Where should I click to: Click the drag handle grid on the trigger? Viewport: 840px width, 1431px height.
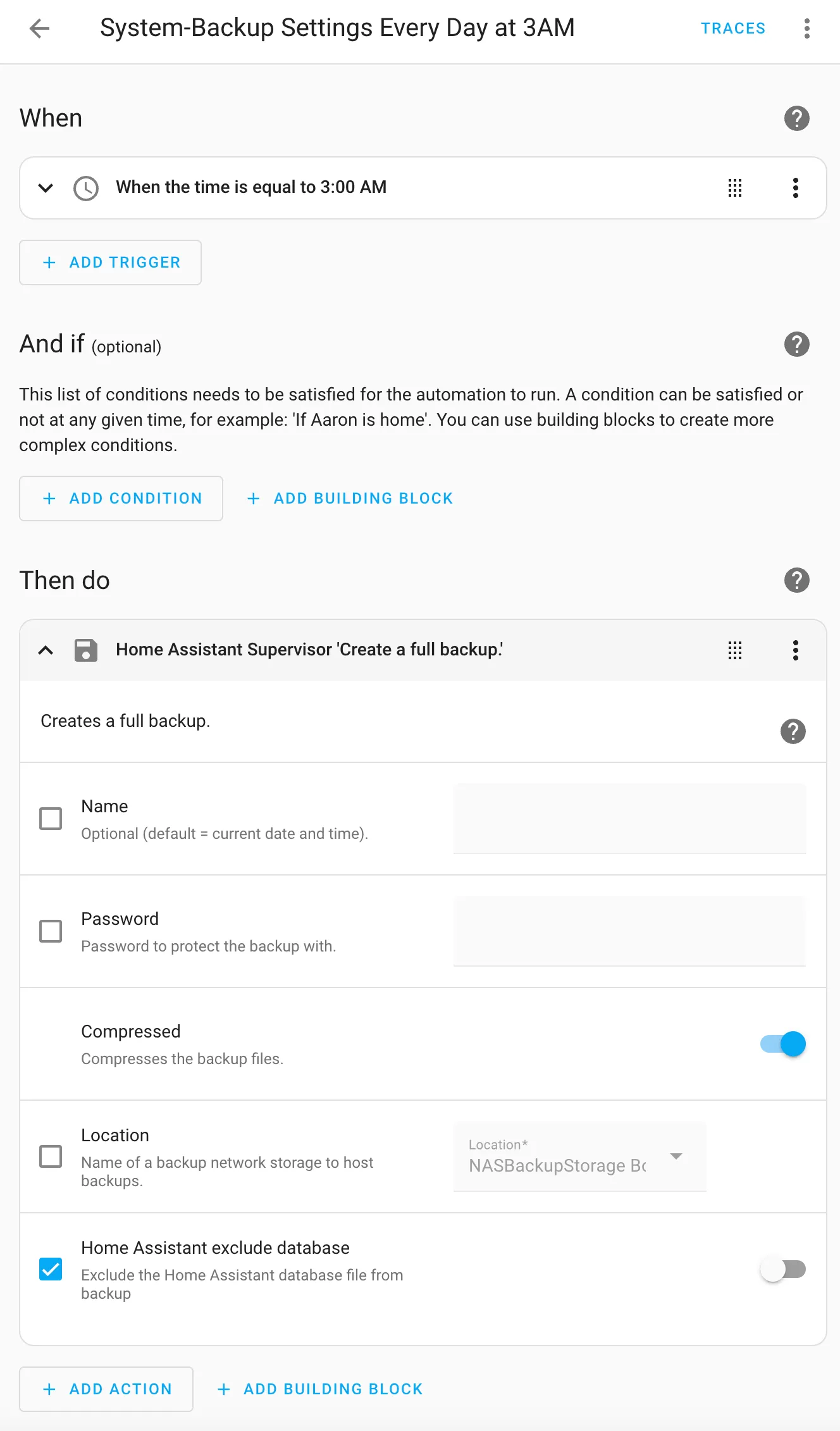click(x=734, y=187)
